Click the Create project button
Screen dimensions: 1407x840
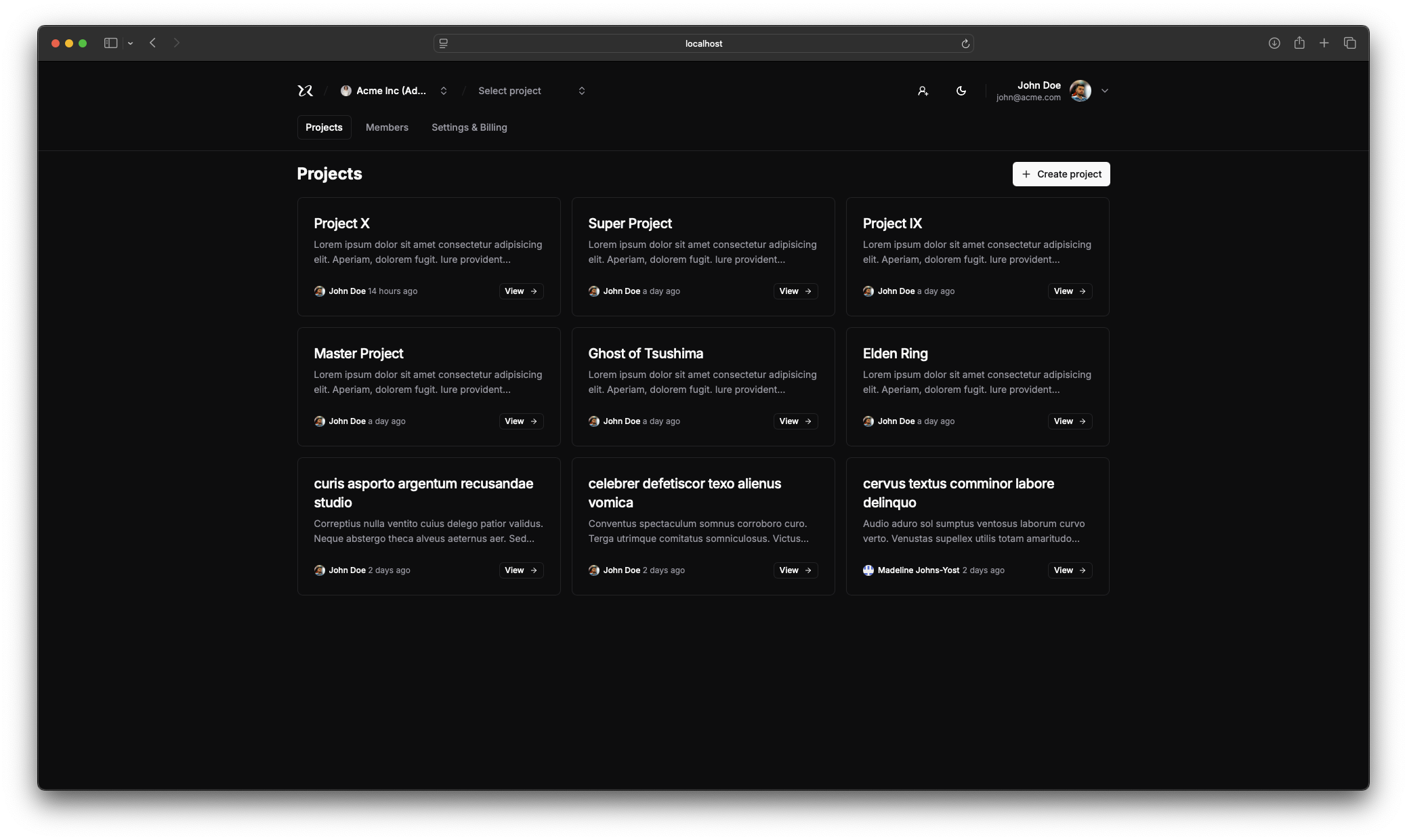[x=1060, y=173]
